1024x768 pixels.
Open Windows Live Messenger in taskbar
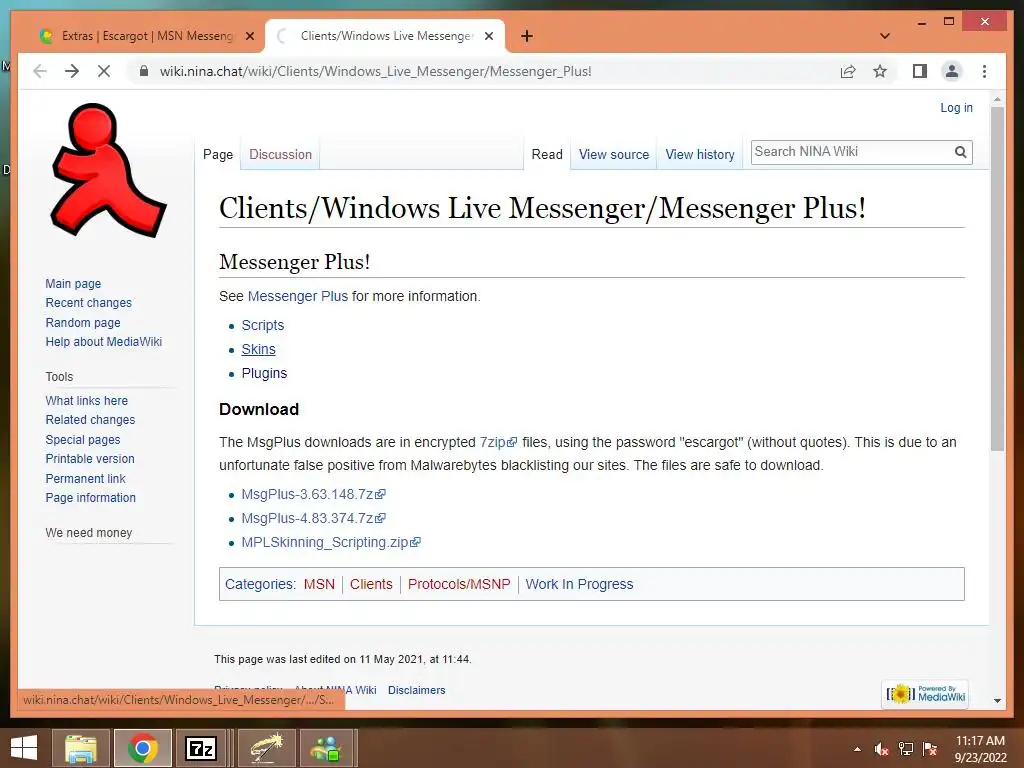pyautogui.click(x=326, y=748)
